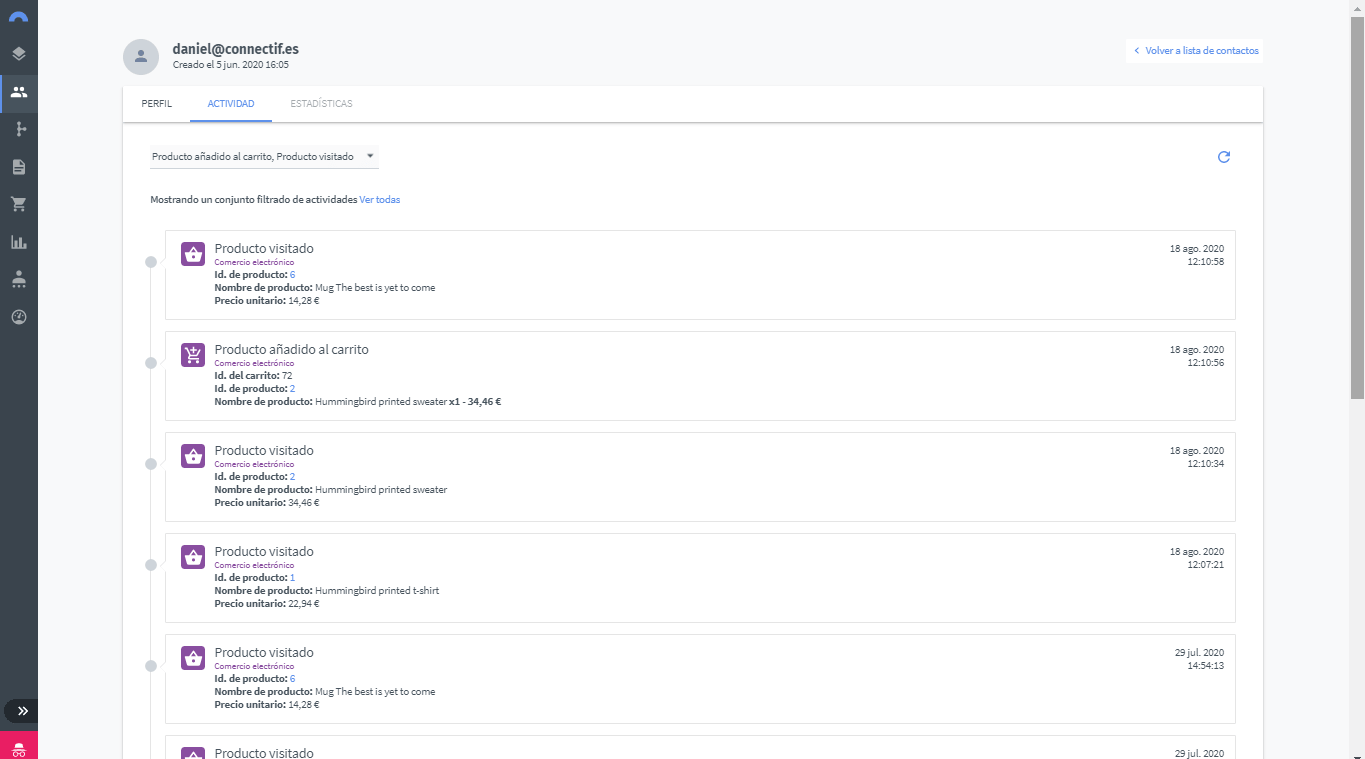
Task: Open the activity type filter dropdown
Action: [265, 157]
